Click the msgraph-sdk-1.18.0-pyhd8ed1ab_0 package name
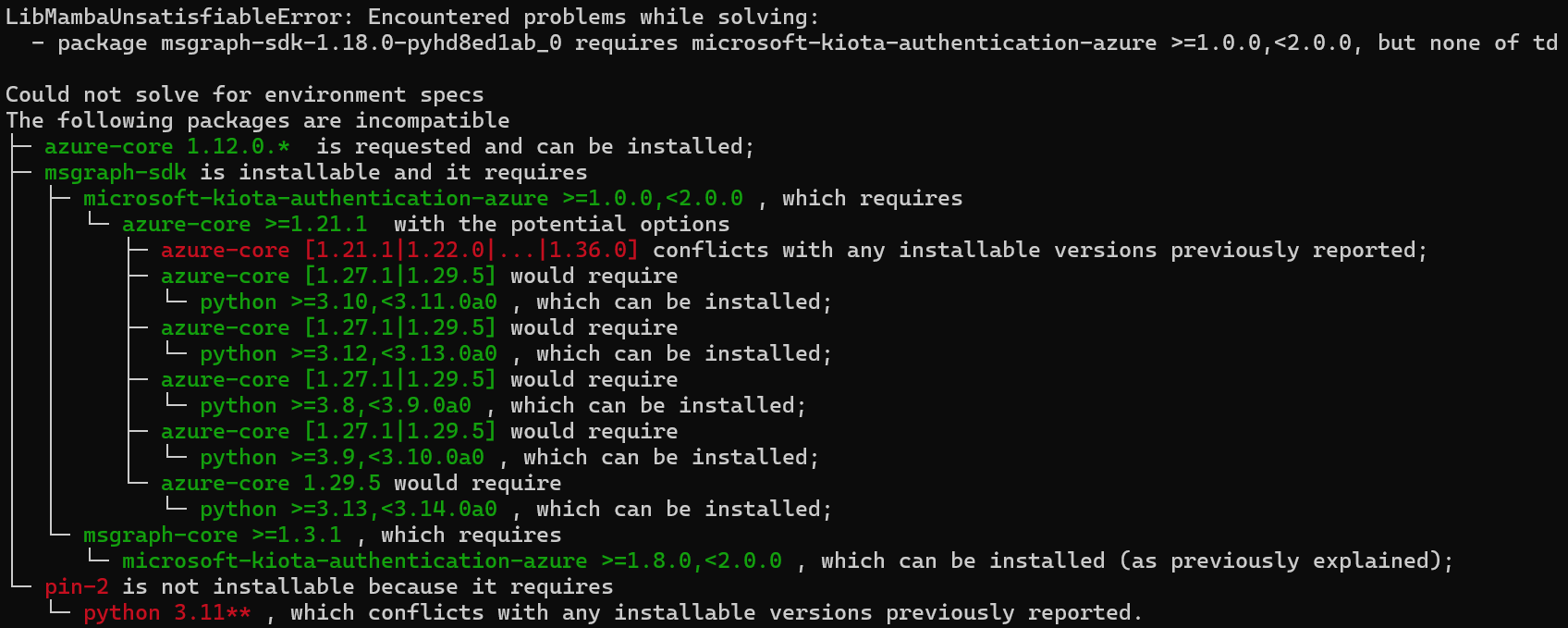1568x628 pixels. [x=361, y=43]
